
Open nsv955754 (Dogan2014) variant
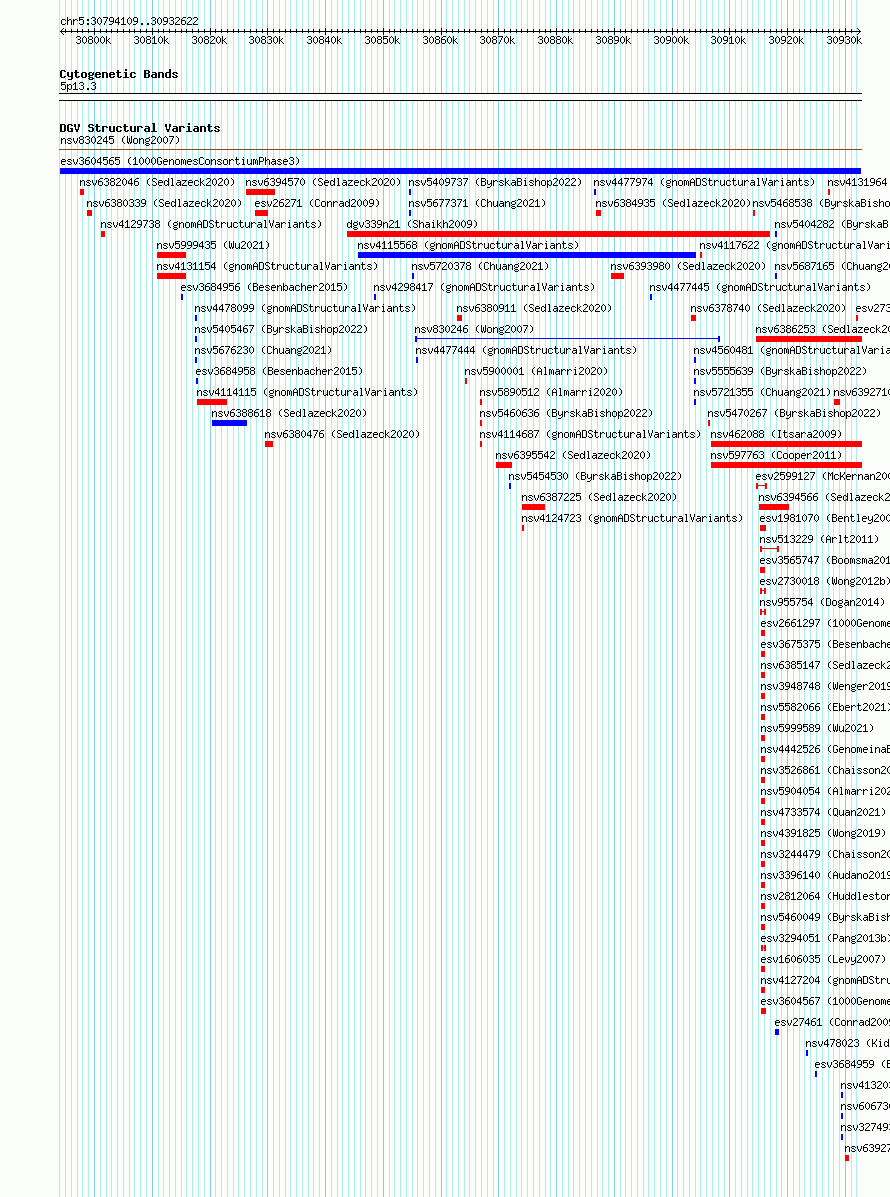click(823, 602)
